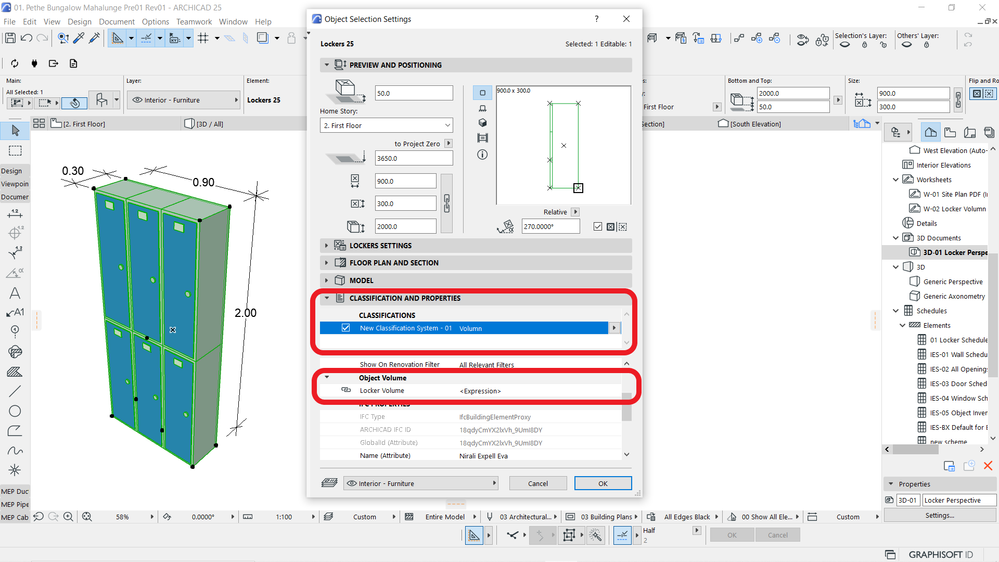Select the Arrow tool in the toolbox
This screenshot has width=999, height=562.
[15, 131]
